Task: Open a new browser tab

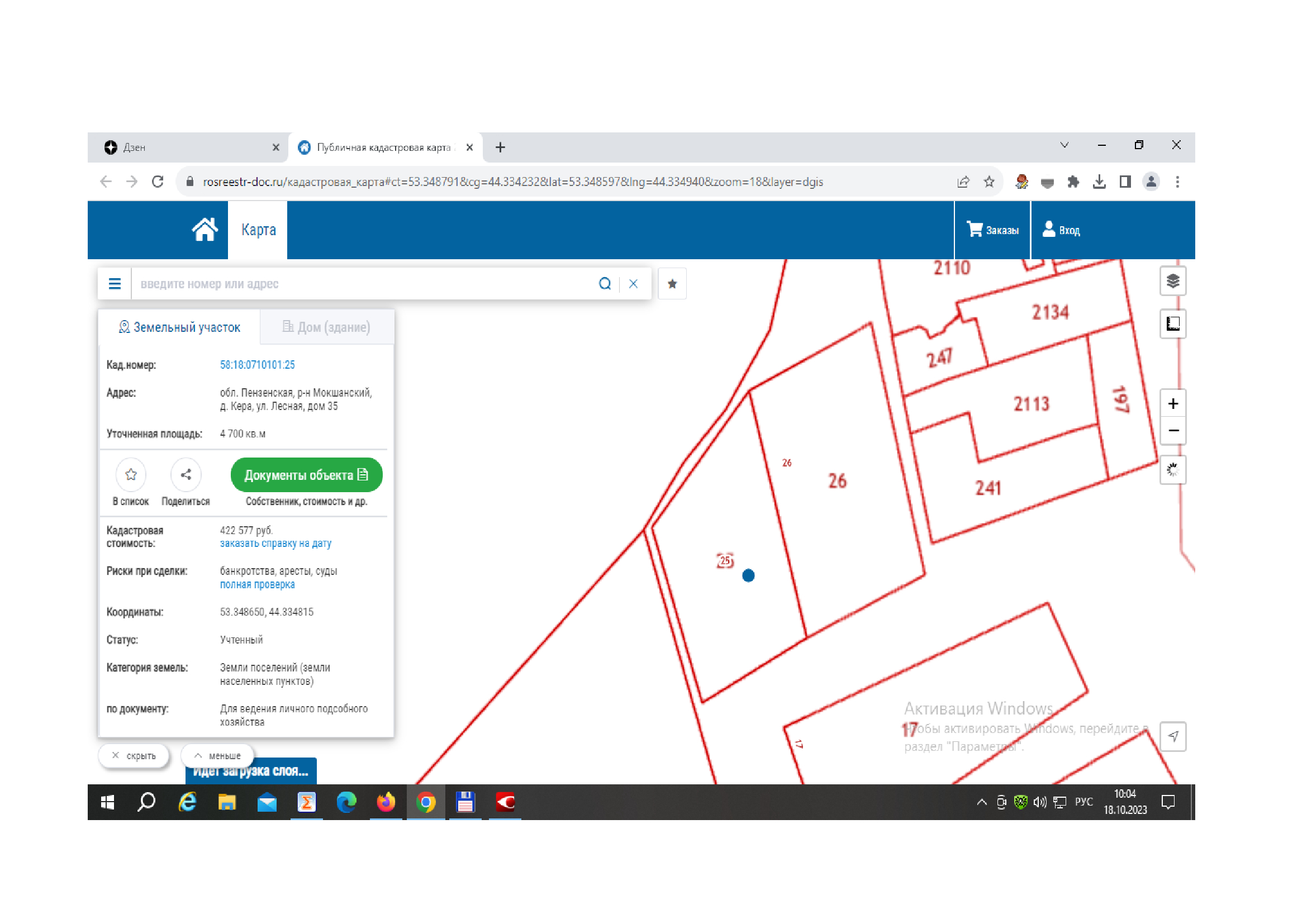Action: point(500,147)
